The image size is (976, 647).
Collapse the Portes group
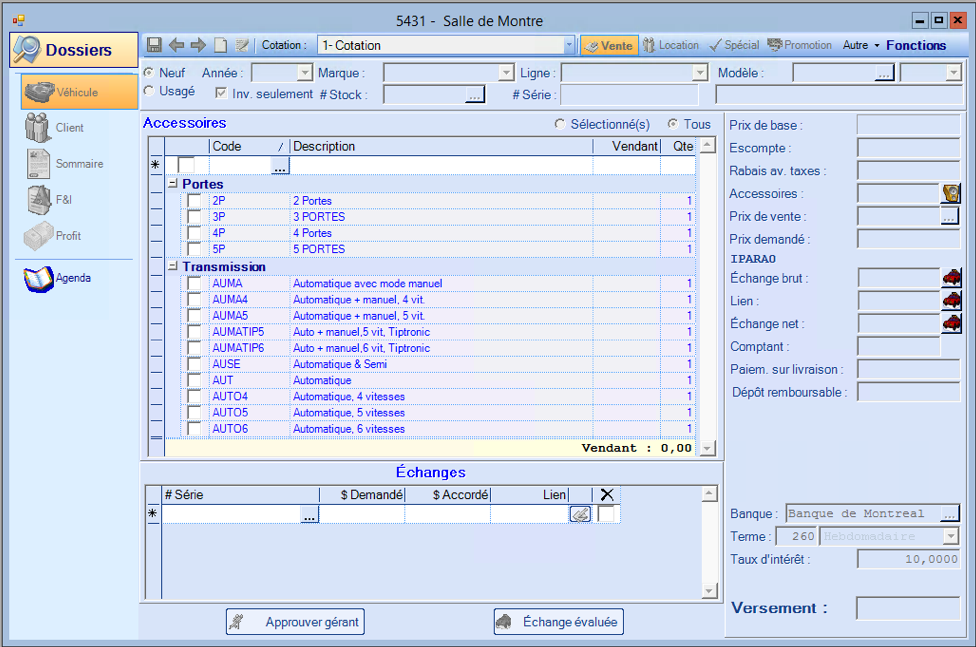coord(172,185)
